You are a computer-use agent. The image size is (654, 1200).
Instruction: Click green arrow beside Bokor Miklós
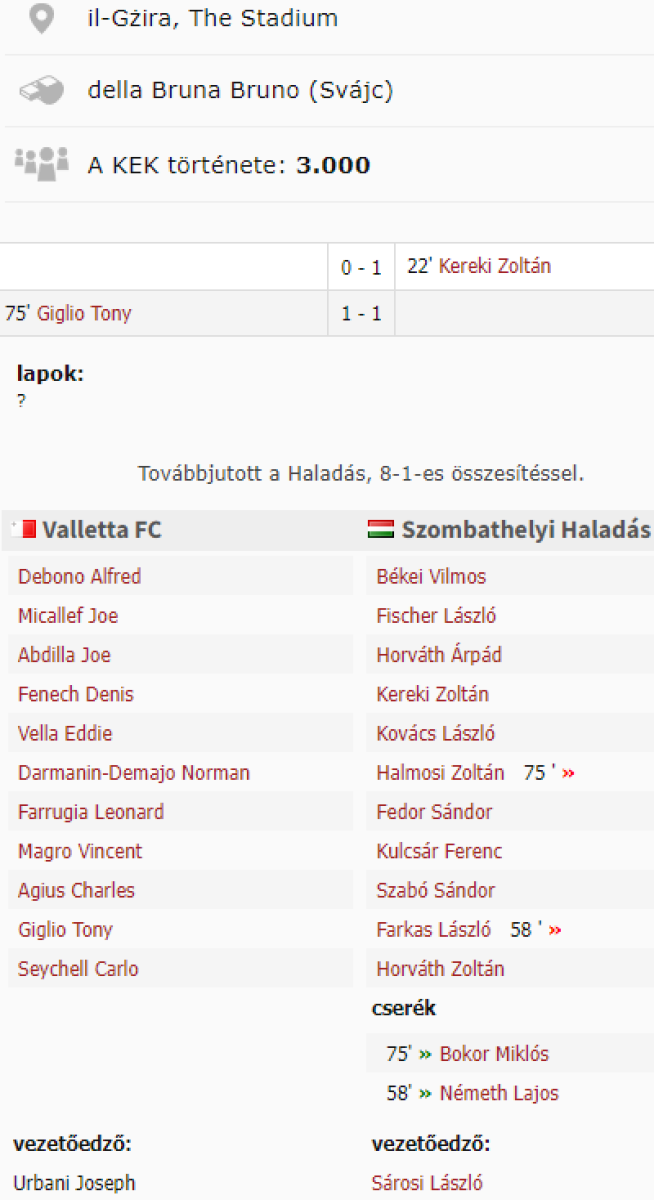[x=425, y=1054]
